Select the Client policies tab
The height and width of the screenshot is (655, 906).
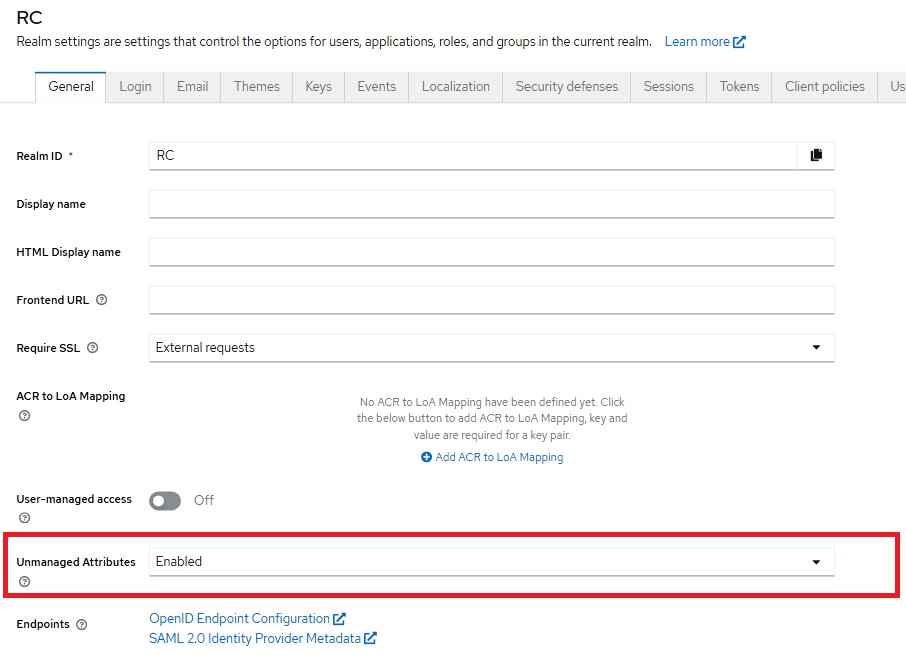click(824, 86)
